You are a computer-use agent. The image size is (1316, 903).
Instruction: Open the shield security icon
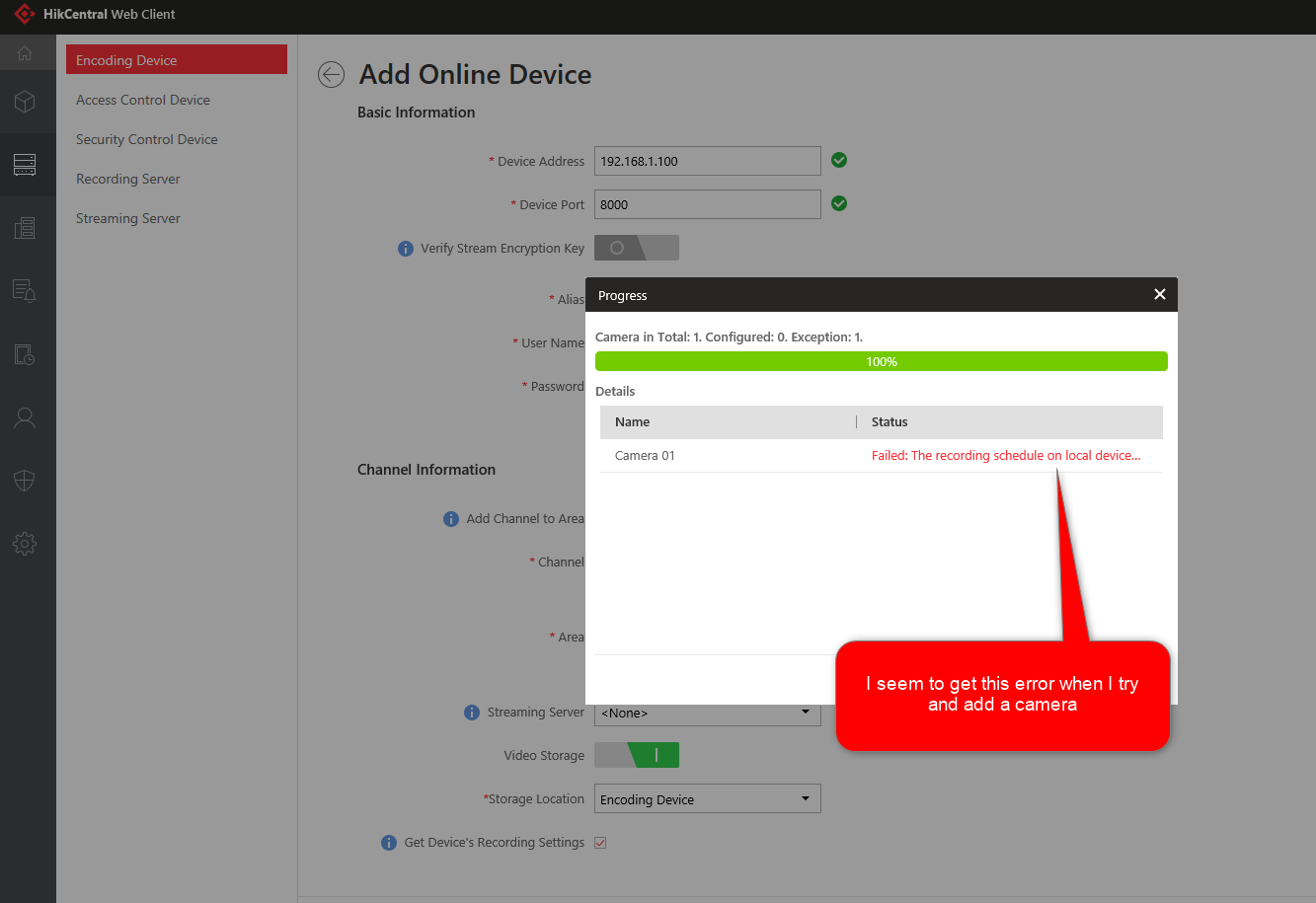[25, 481]
